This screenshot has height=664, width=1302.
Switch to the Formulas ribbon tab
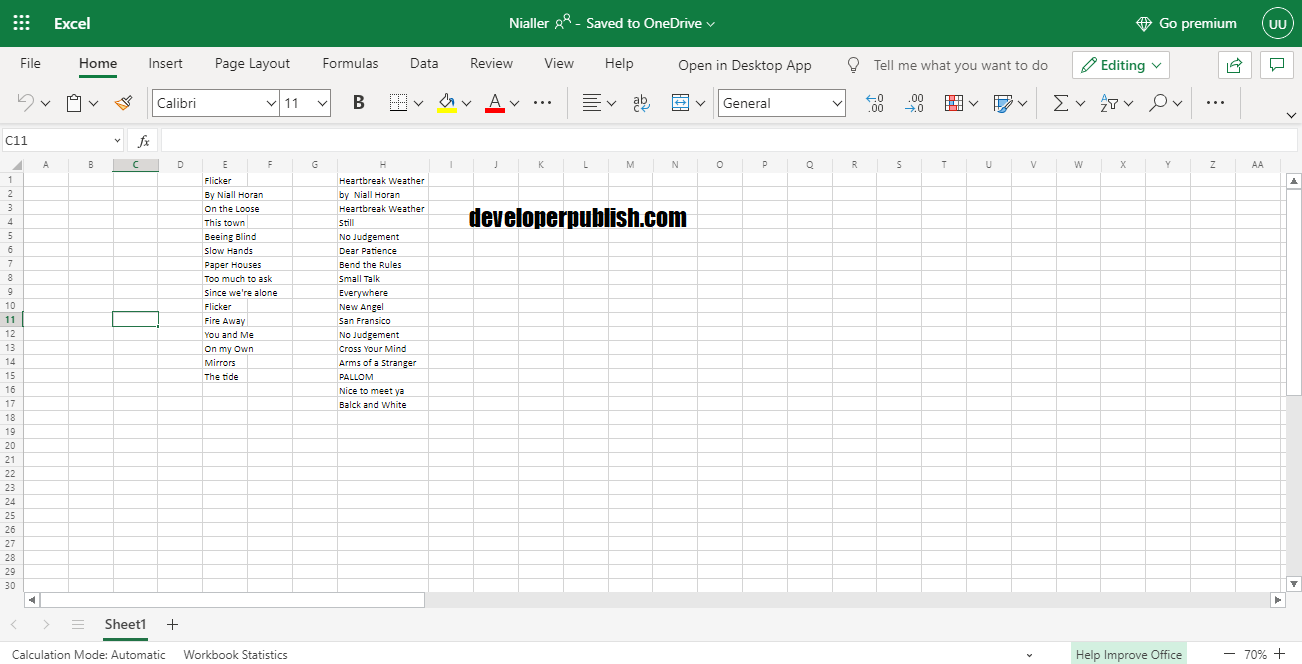(350, 63)
